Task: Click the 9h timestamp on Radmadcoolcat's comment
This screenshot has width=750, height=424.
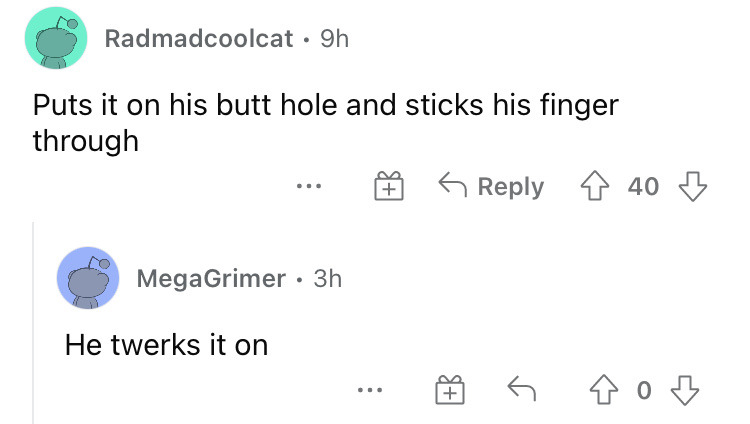Action: click(335, 38)
